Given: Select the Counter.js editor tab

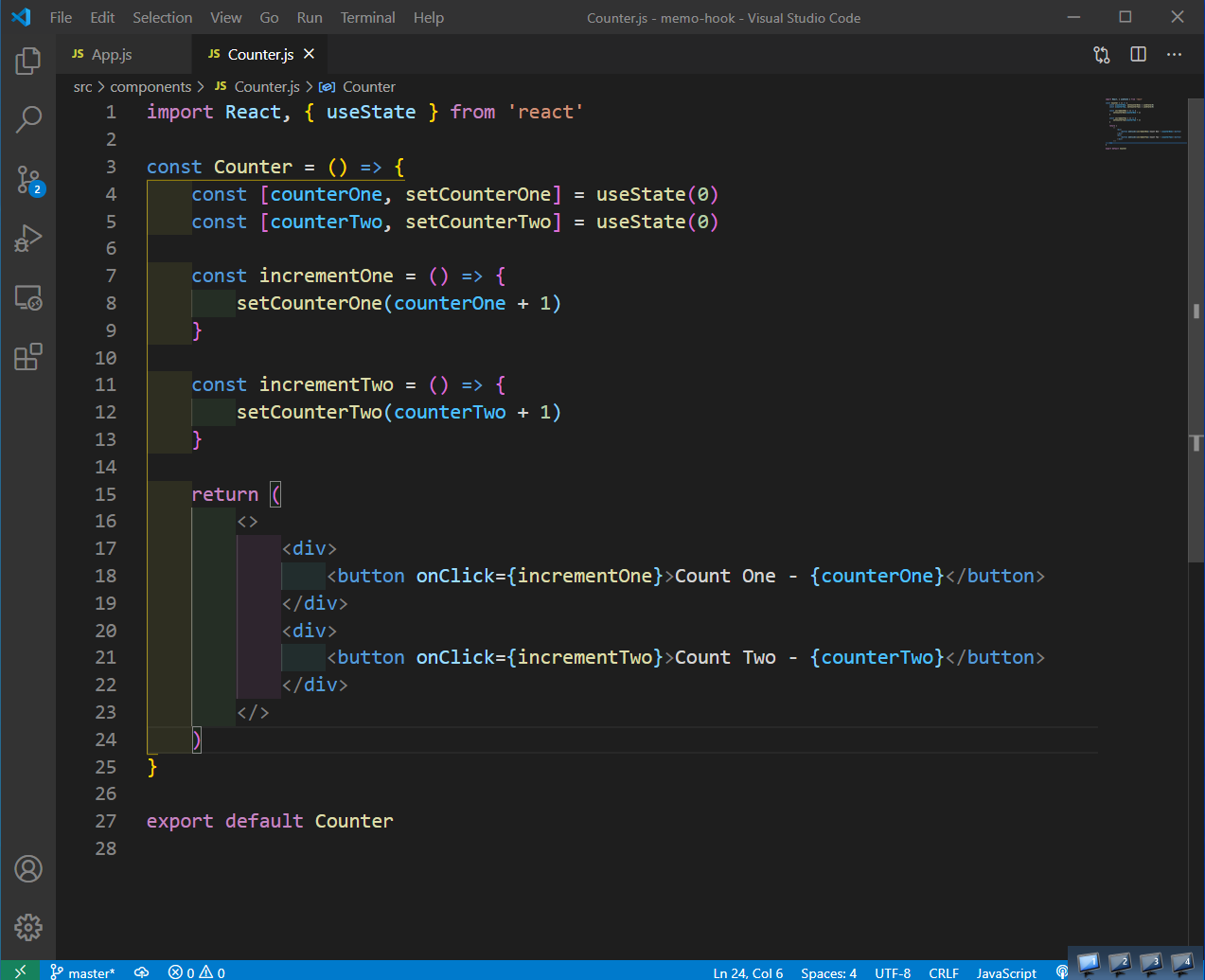Looking at the screenshot, I should point(260,55).
